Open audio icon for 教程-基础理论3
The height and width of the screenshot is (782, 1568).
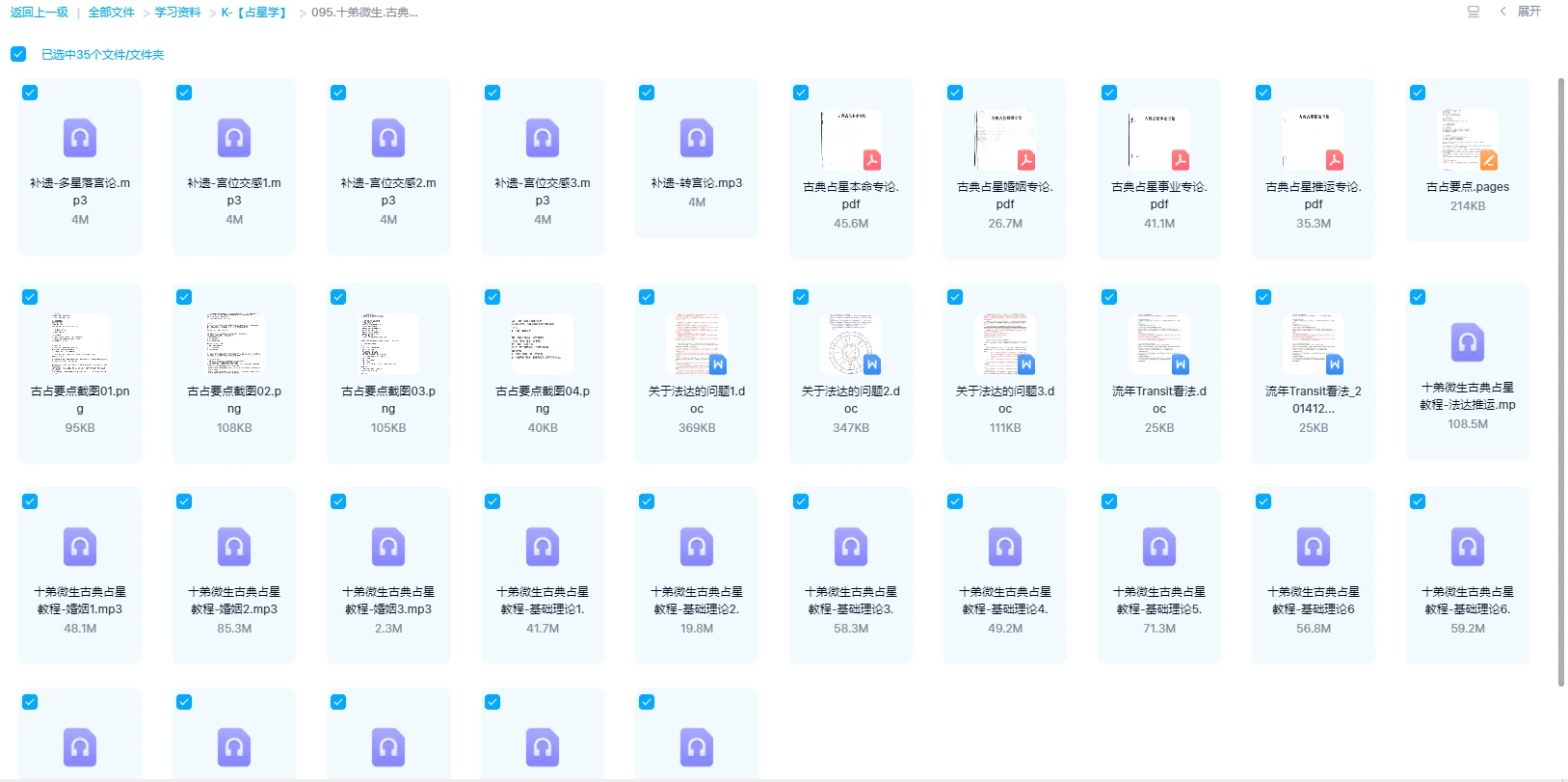851,547
